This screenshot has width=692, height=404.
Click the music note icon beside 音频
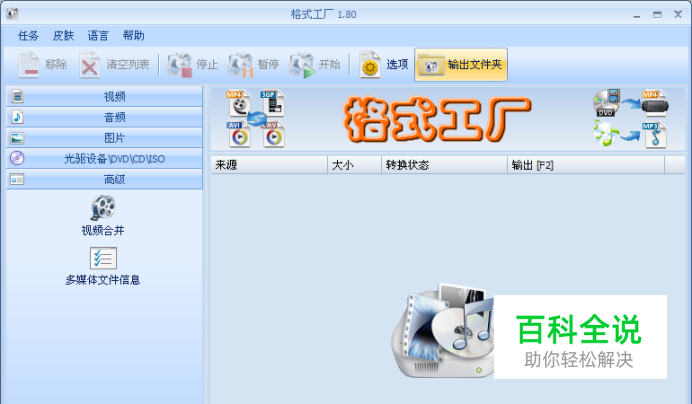(17, 117)
